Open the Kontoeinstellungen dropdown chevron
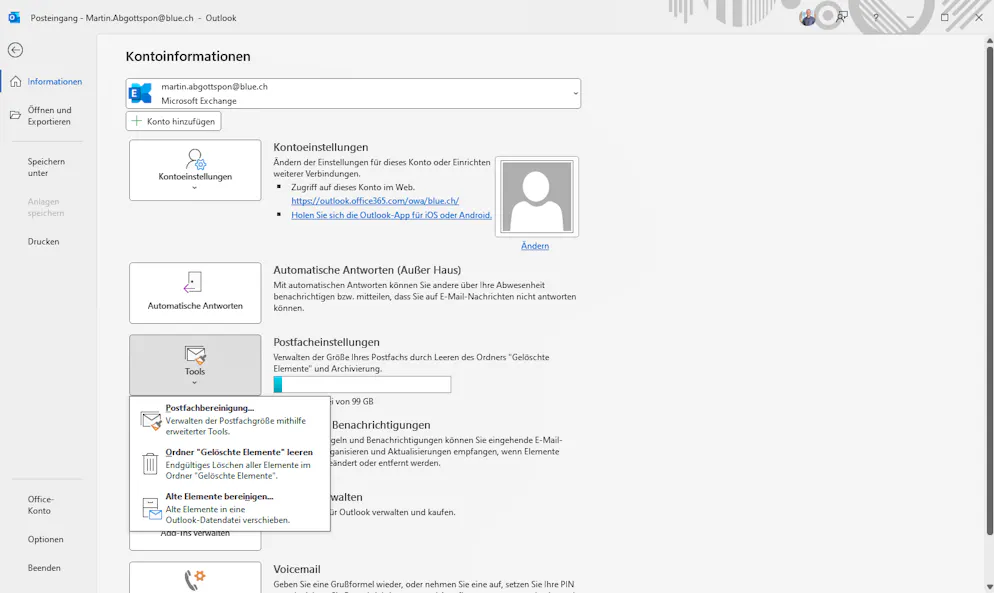994x593 pixels. pyautogui.click(x=194, y=185)
